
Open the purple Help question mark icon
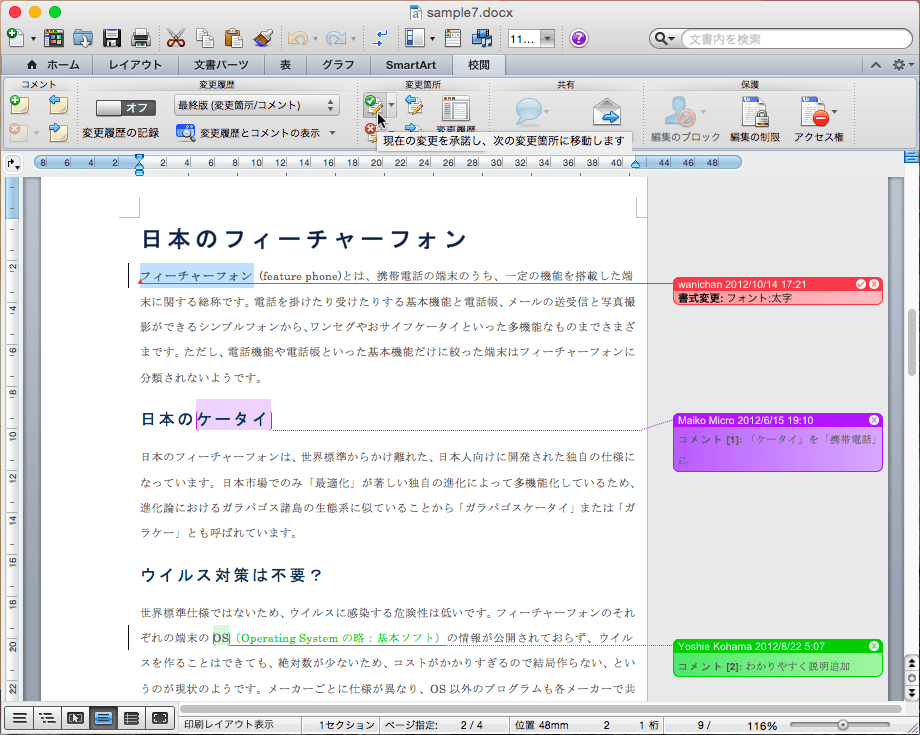point(578,39)
